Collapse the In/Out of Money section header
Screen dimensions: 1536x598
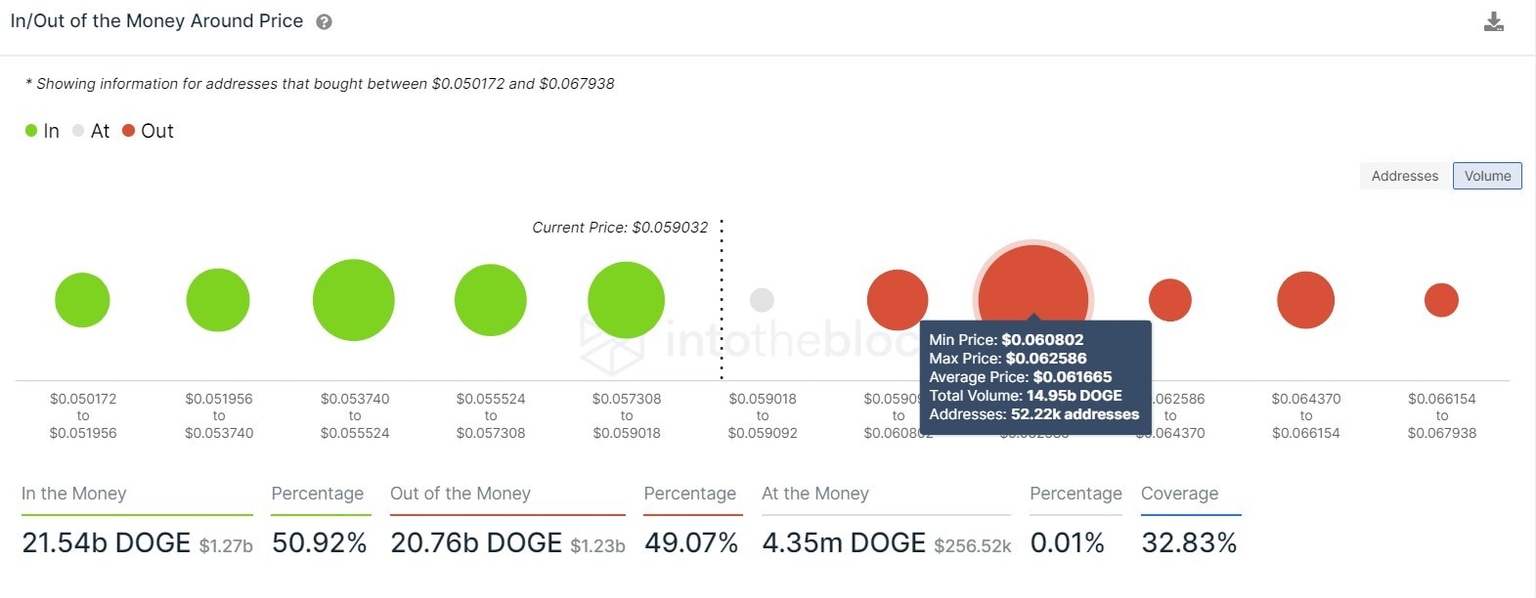coord(156,20)
